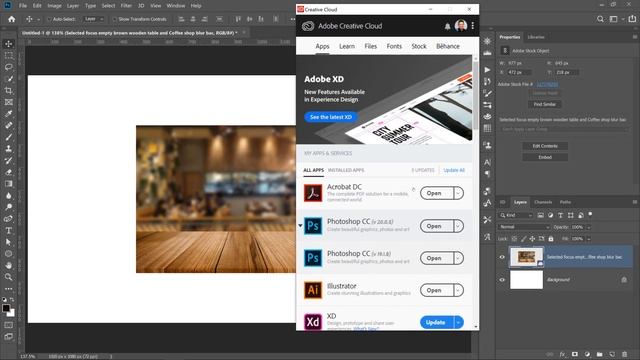The image size is (640, 360).
Task: Open dropdown arrow next to Acrobat Open
Action: tap(458, 193)
